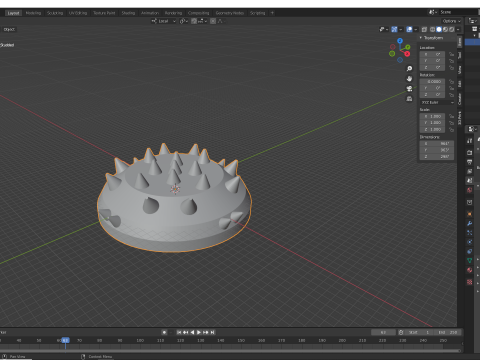Viewport: 480px width, 360px height.
Task: Switch to Shading workspace tab
Action: (x=128, y=13)
